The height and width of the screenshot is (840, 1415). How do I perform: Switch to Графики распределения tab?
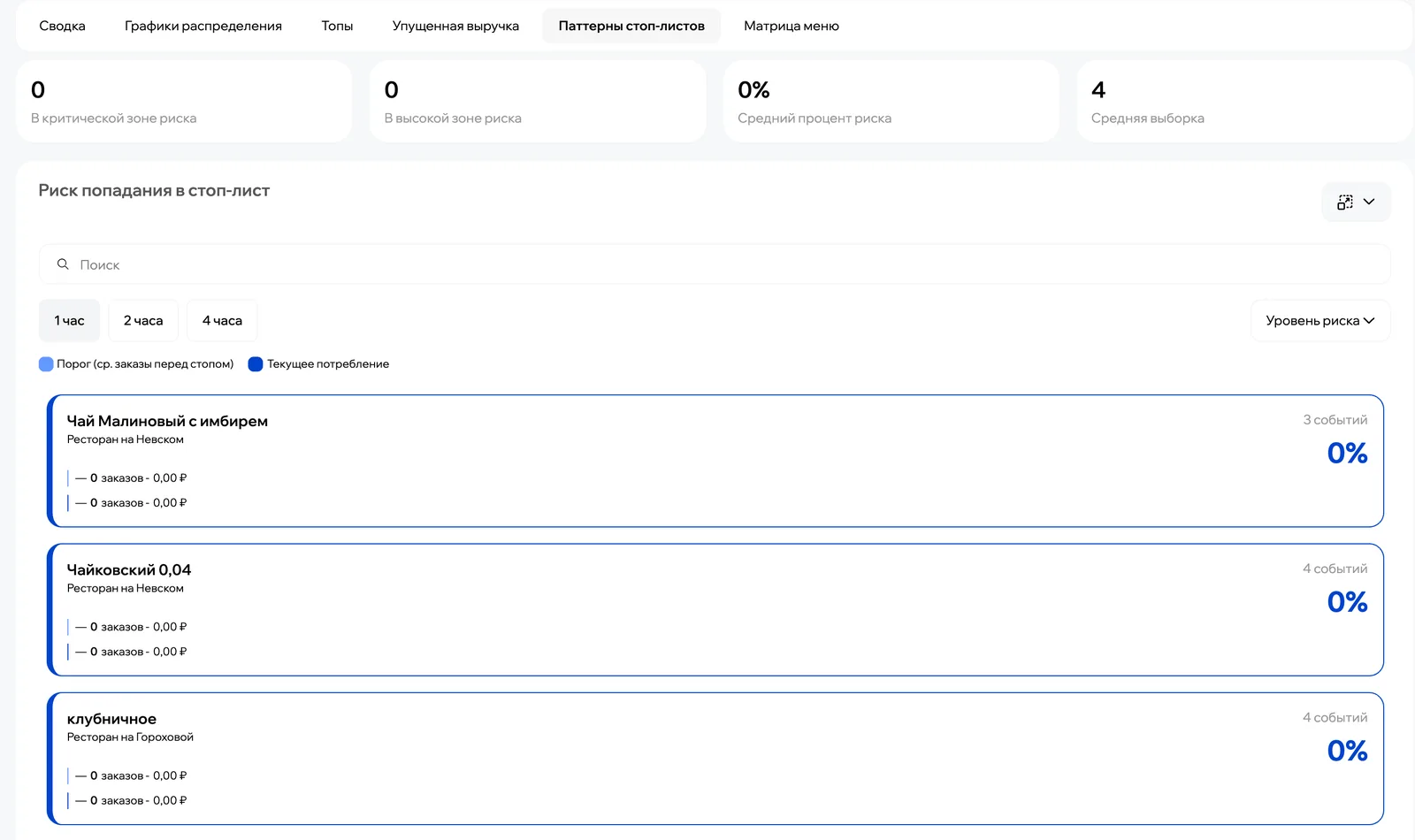tap(203, 26)
